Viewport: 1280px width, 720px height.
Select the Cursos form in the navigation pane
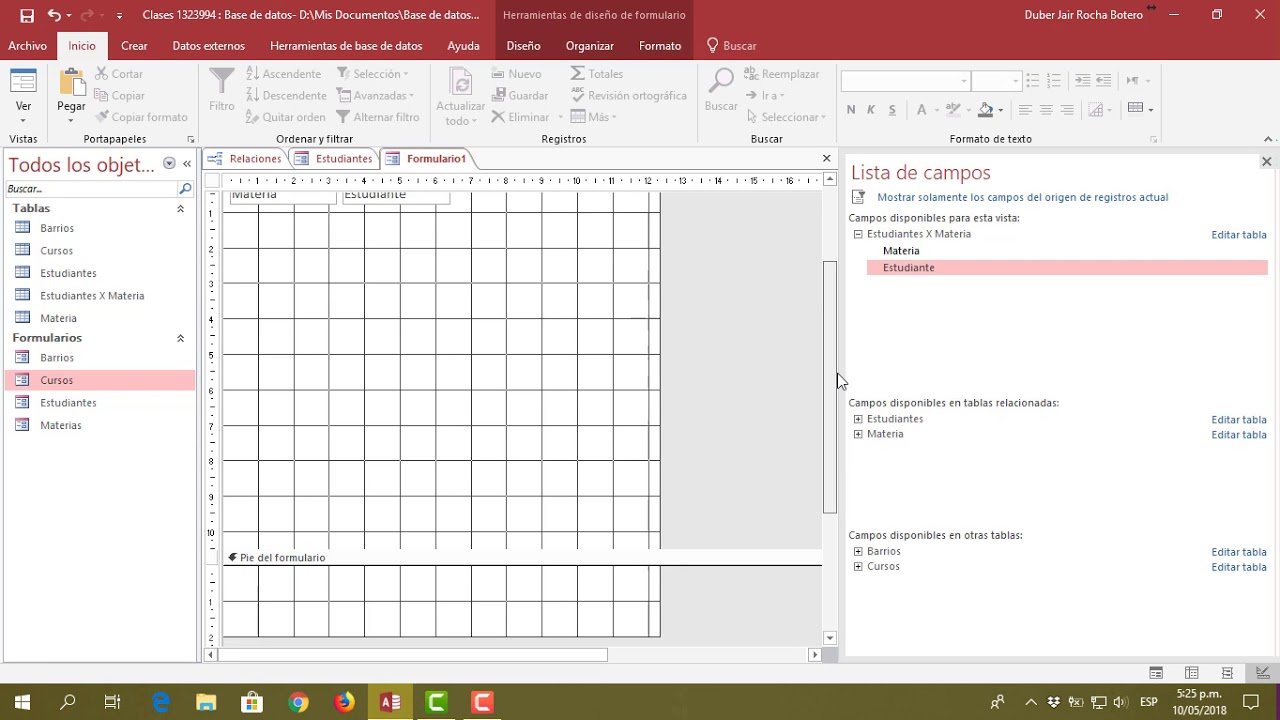(100, 380)
